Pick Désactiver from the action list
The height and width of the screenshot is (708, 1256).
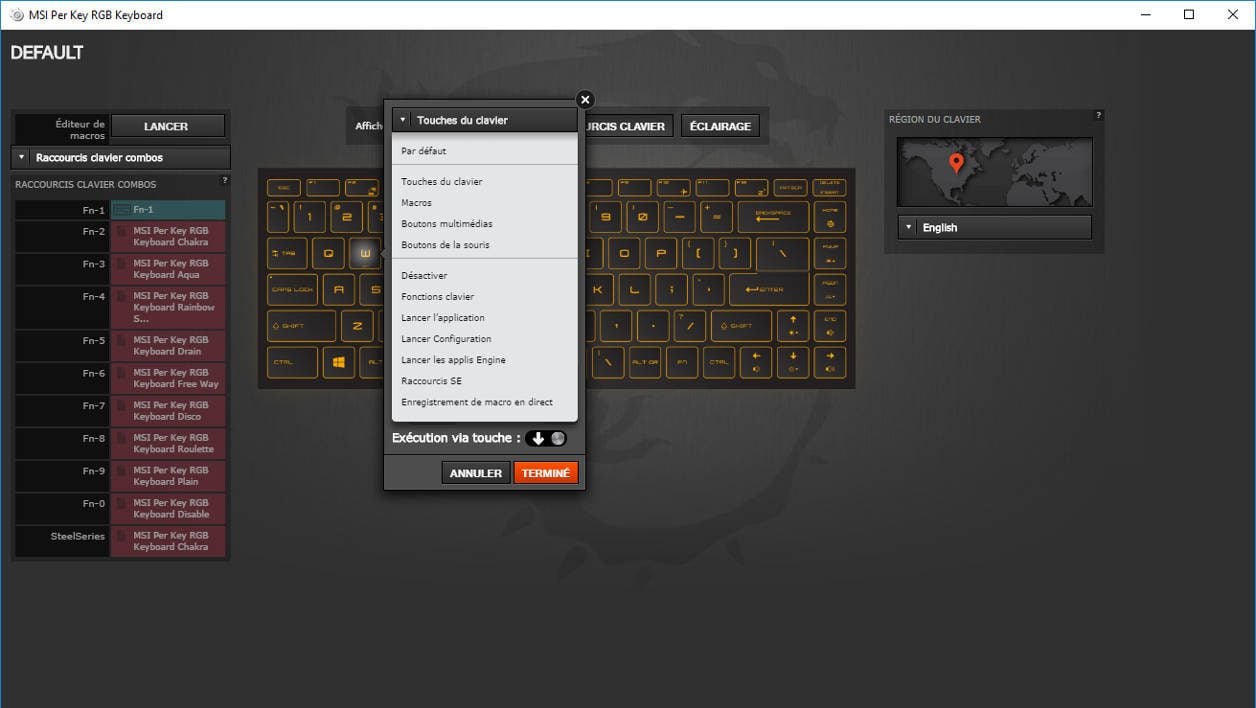(424, 276)
